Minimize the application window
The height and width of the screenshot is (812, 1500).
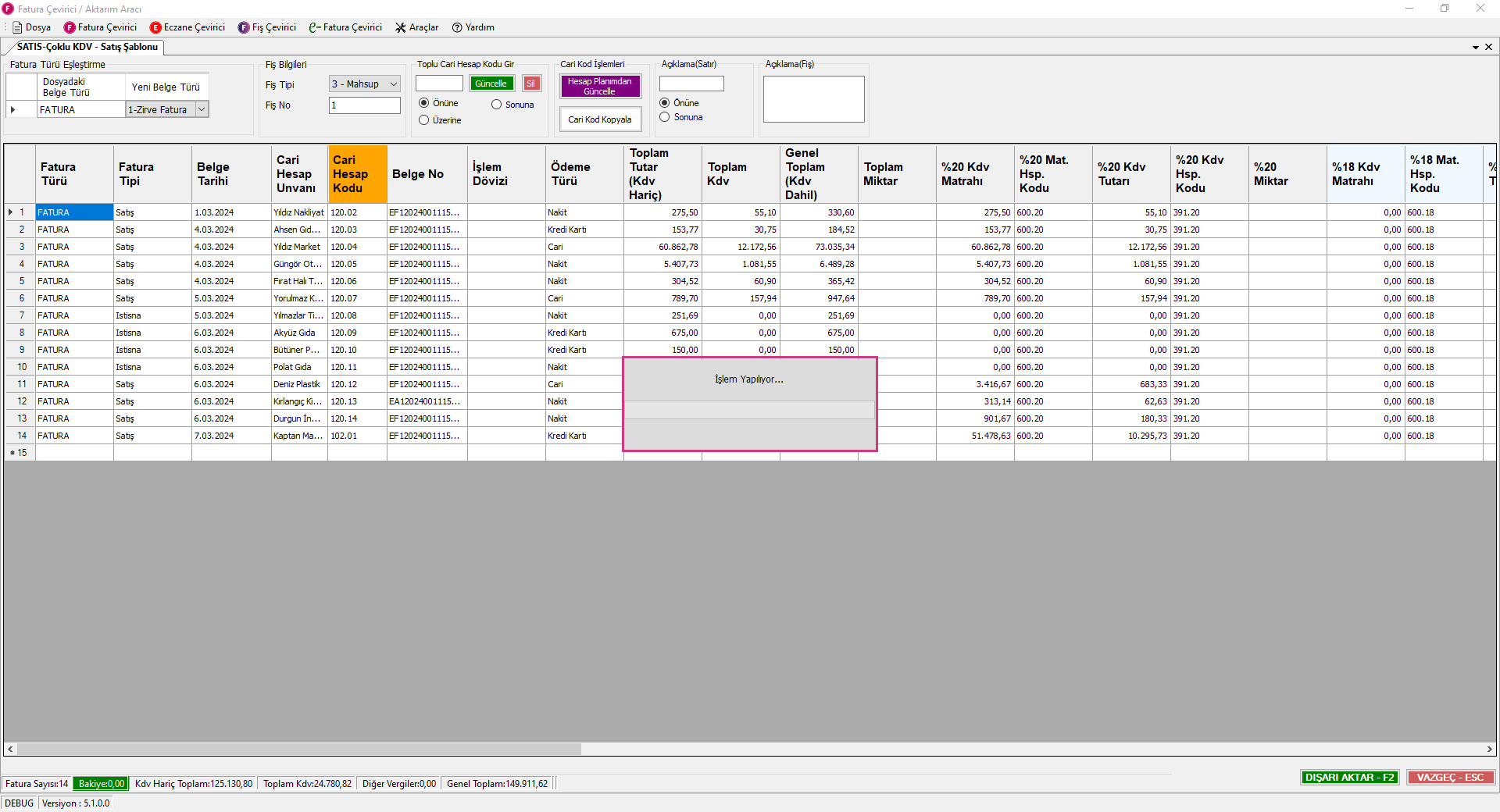pos(1409,9)
